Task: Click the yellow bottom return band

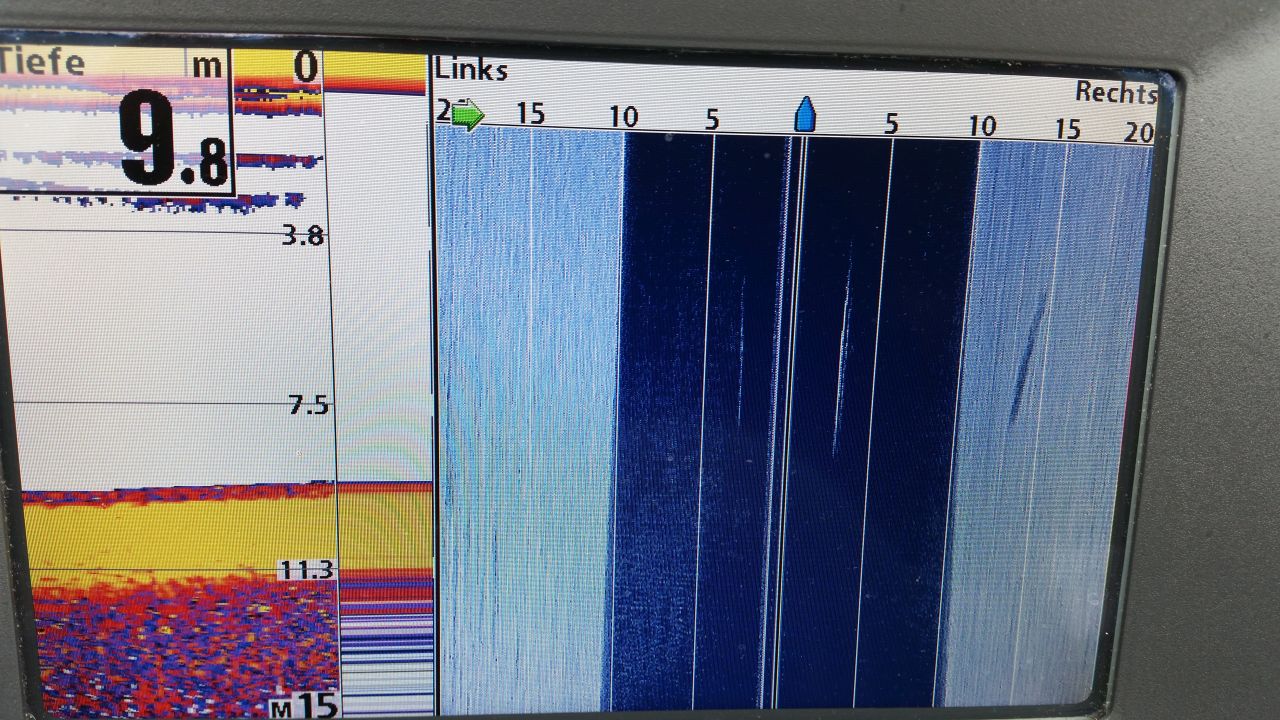Action: pos(180,535)
